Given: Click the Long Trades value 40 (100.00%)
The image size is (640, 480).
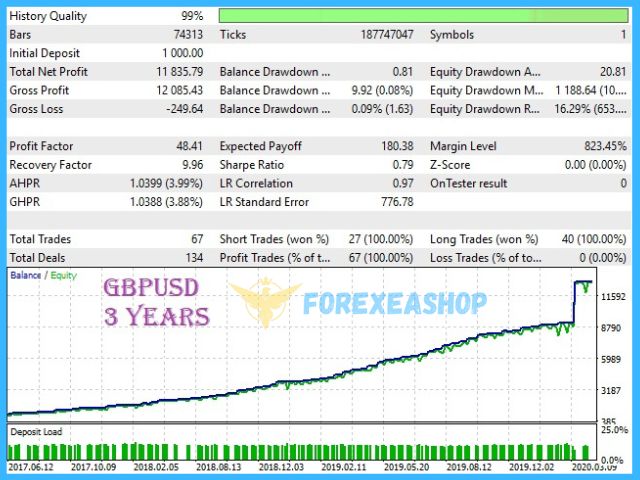Looking at the screenshot, I should 594,239.
